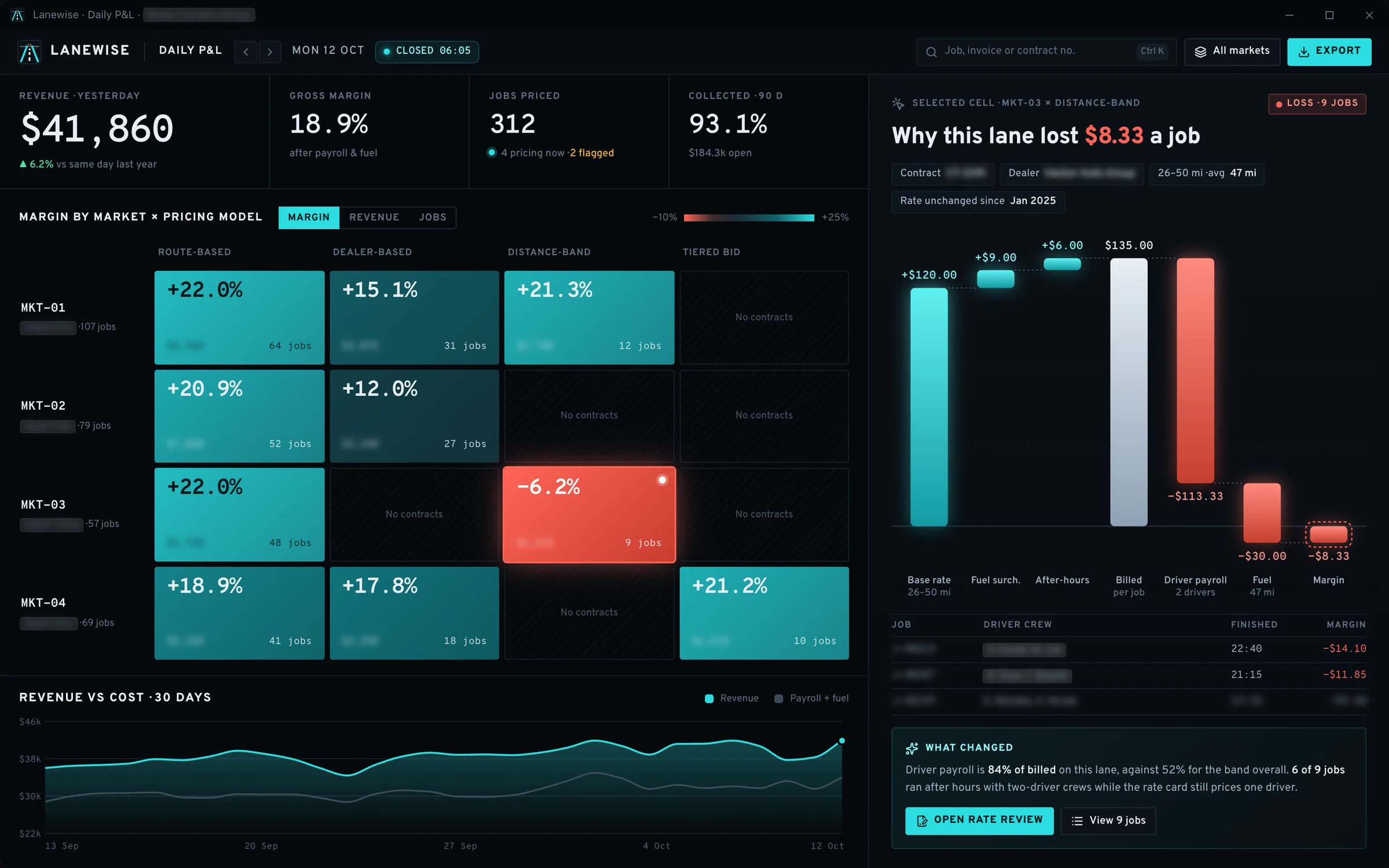Viewport: 1389px width, 868px height.
Task: Click the 2 flagged text
Action: pyautogui.click(x=591, y=153)
